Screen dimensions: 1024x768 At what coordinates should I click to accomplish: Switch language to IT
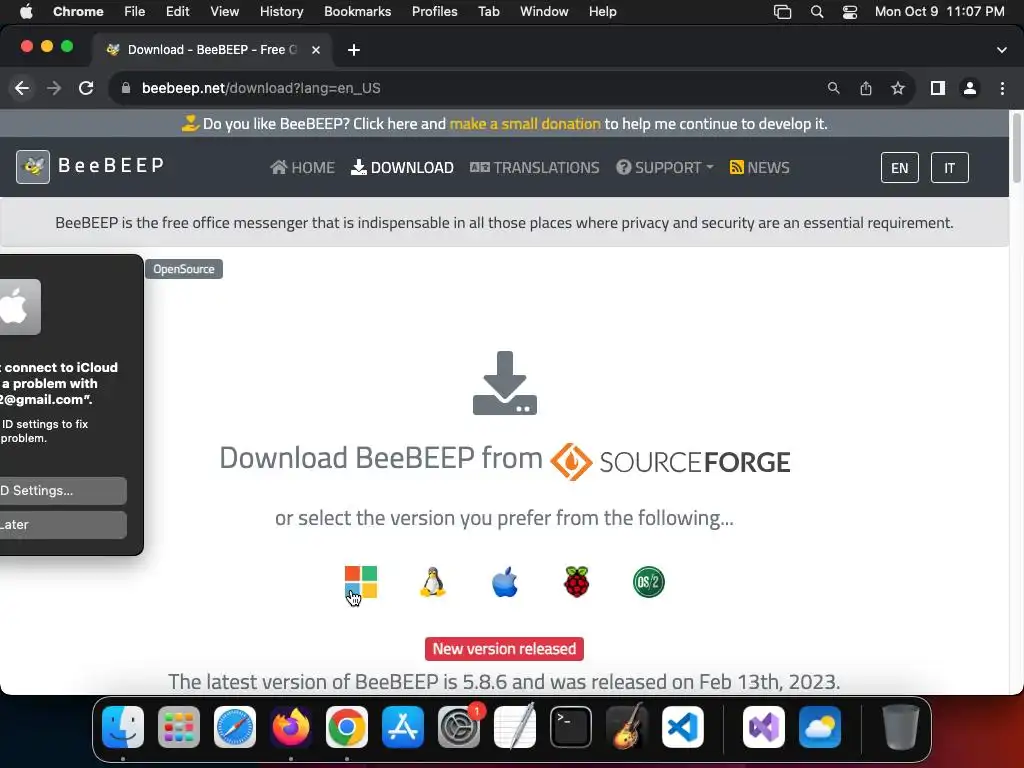[950, 168]
